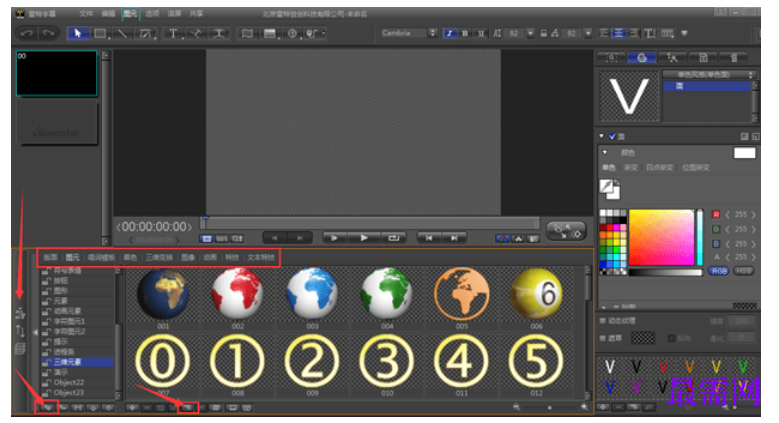The height and width of the screenshot is (423, 779).
Task: Open the first font size 92 dropdown
Action: click(x=531, y=33)
